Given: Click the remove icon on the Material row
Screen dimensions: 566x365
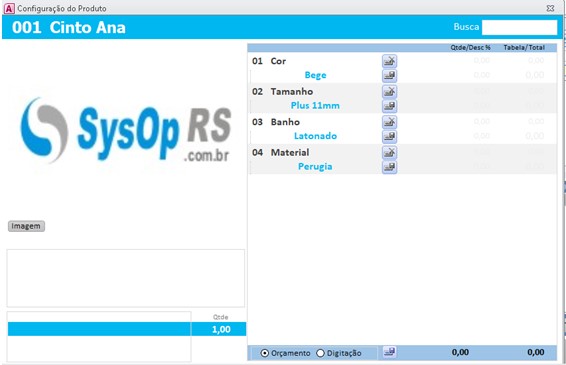Looking at the screenshot, I should tap(389, 152).
